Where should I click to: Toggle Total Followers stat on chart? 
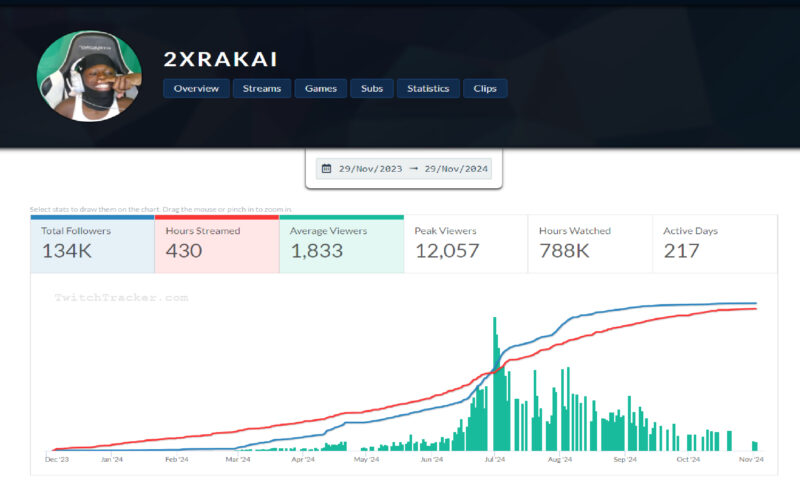(92, 244)
